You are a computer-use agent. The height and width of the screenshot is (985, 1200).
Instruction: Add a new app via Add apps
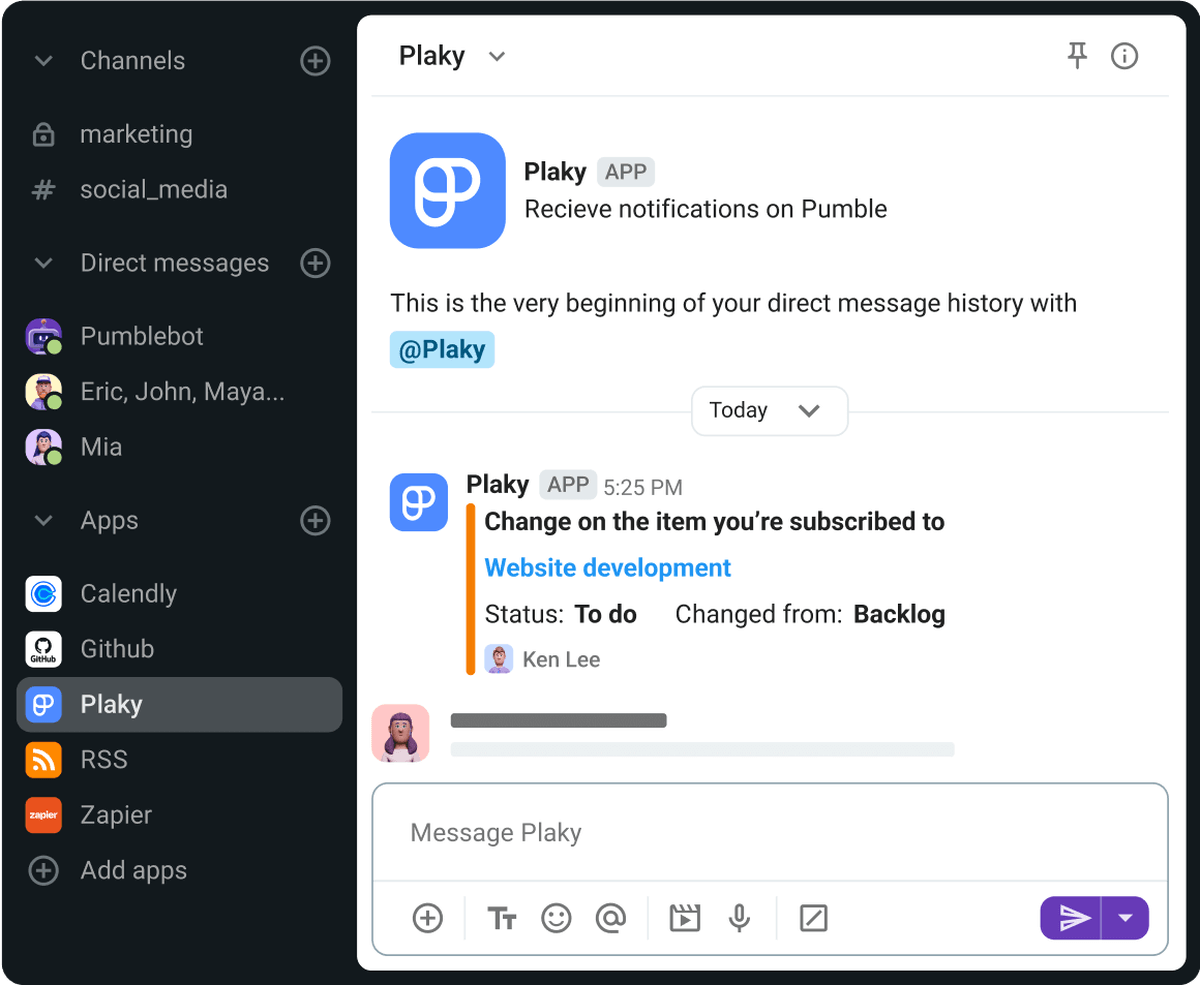coord(132,870)
